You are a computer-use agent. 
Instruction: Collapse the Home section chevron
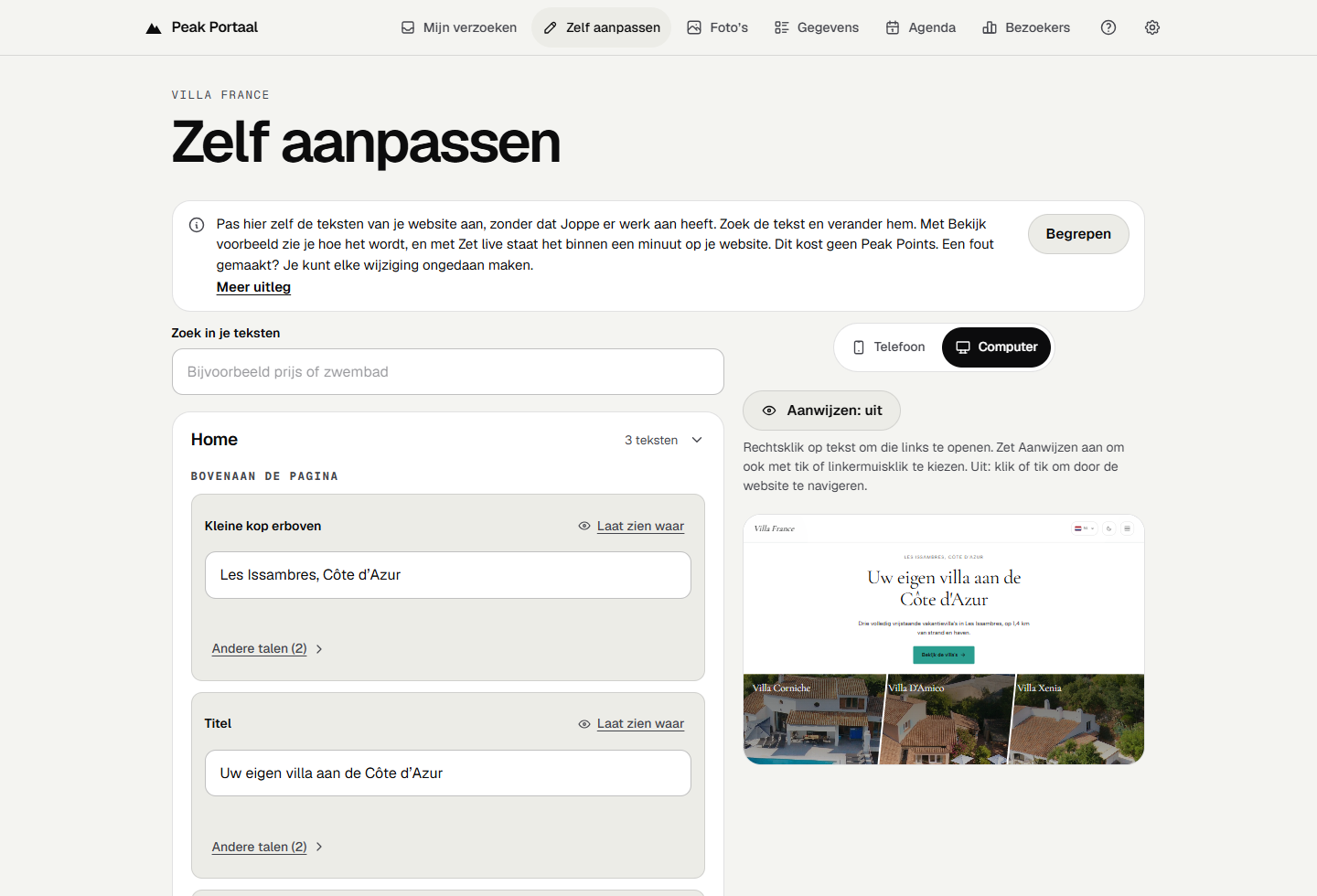pos(697,440)
